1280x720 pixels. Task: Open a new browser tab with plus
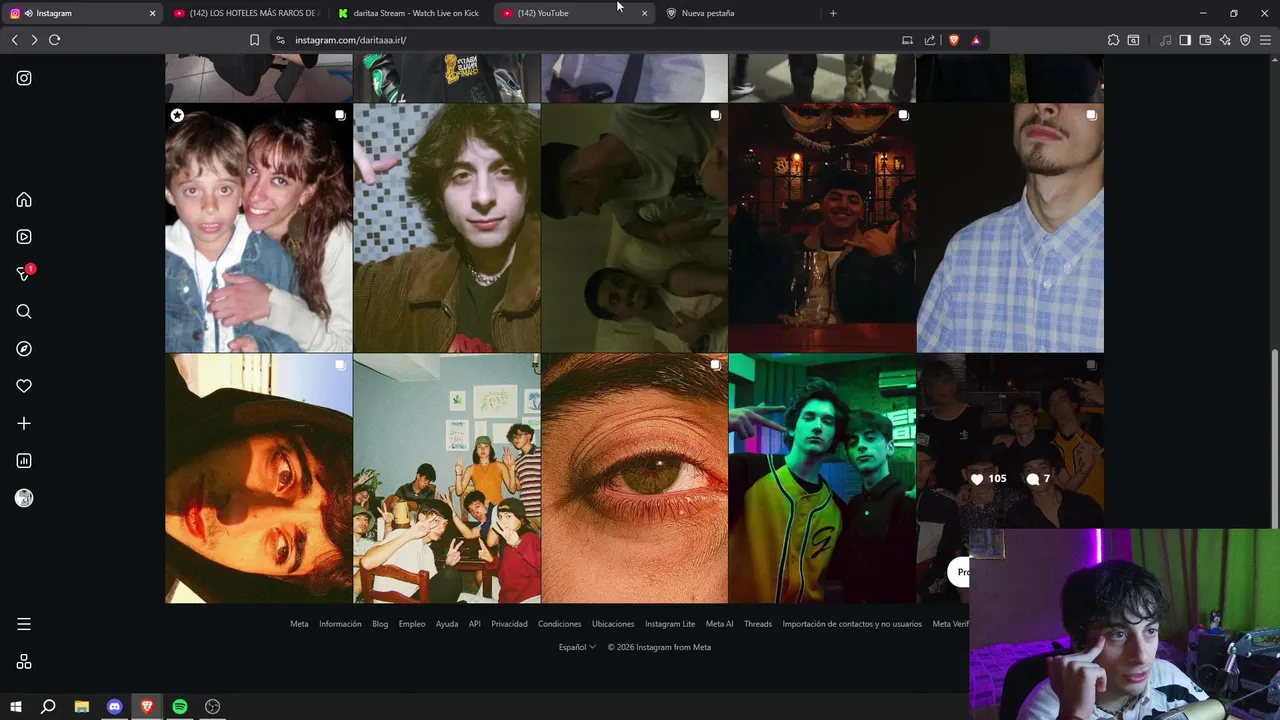tap(833, 13)
